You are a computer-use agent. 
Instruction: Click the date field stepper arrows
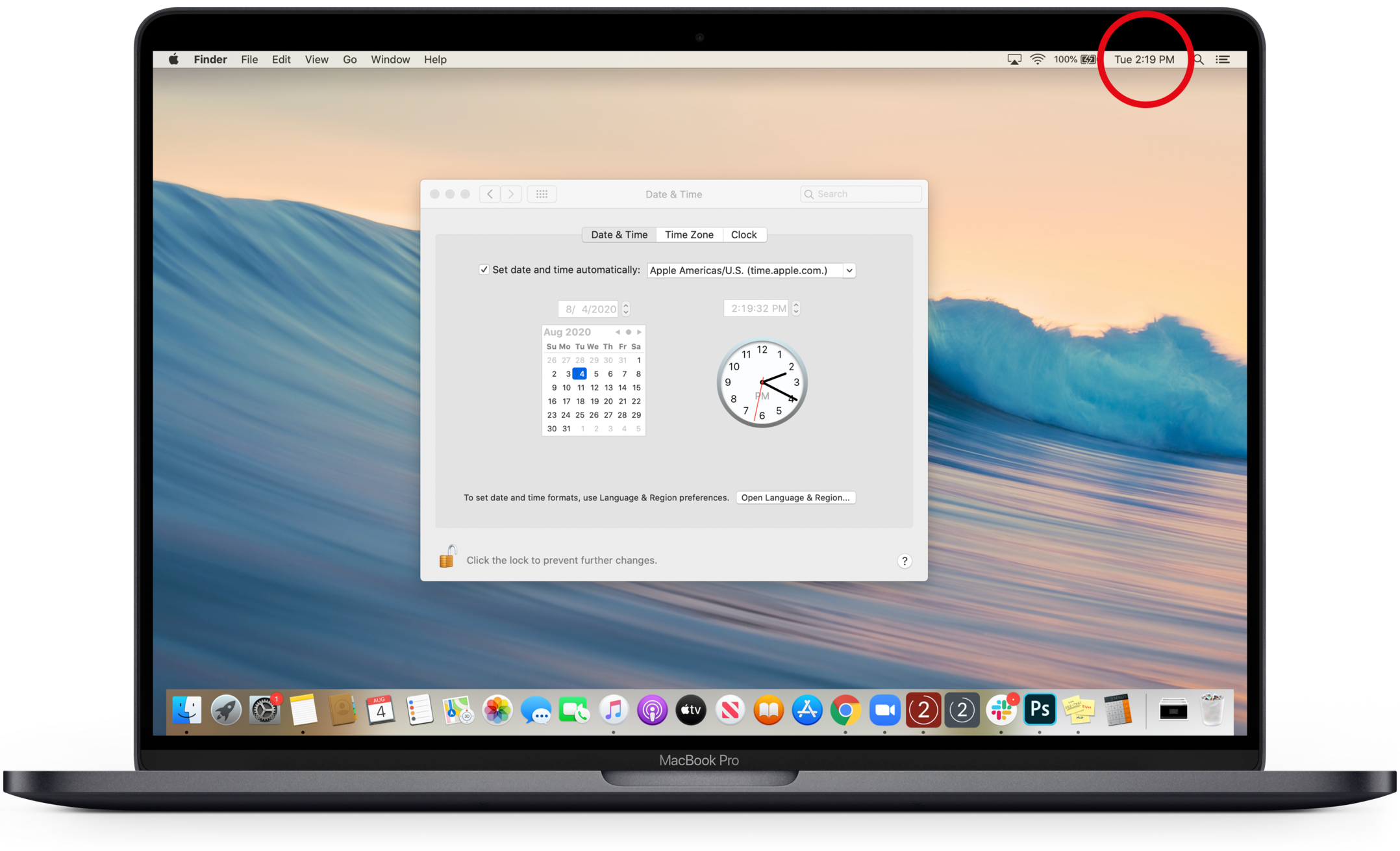(x=626, y=309)
